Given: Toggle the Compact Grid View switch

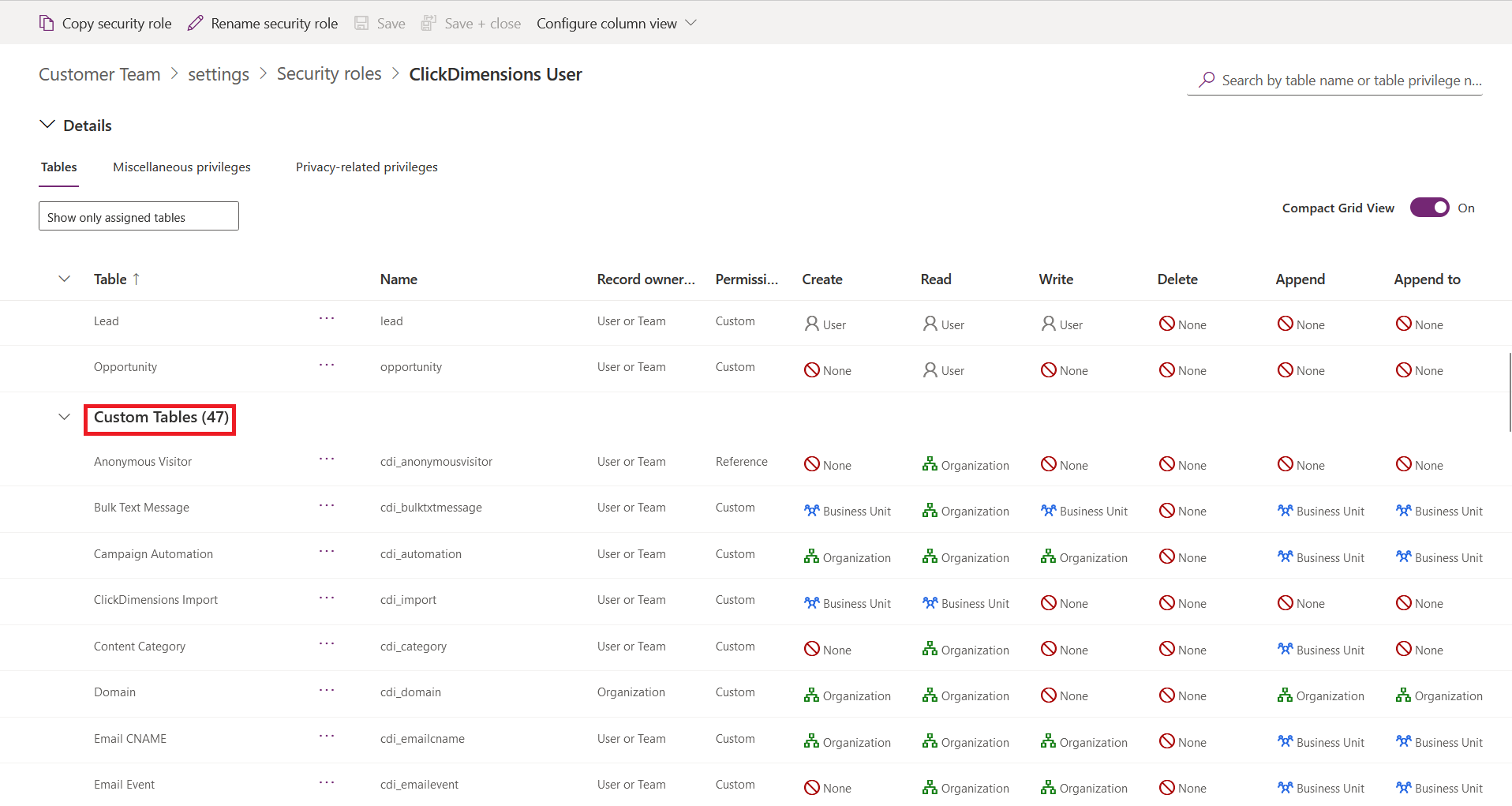Looking at the screenshot, I should [1429, 208].
